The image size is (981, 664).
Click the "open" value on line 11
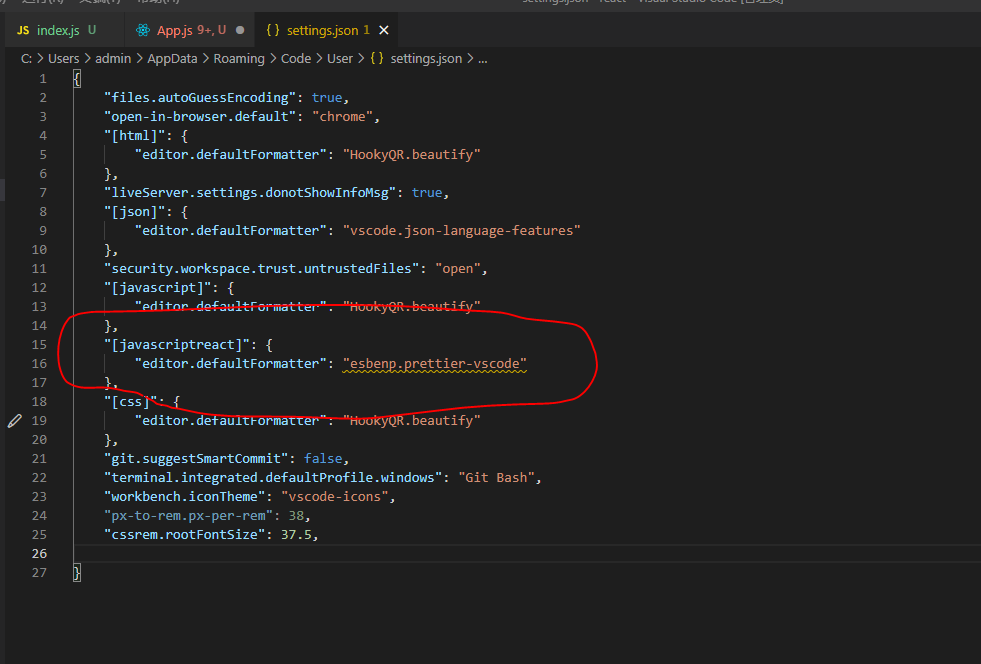click(x=458, y=268)
